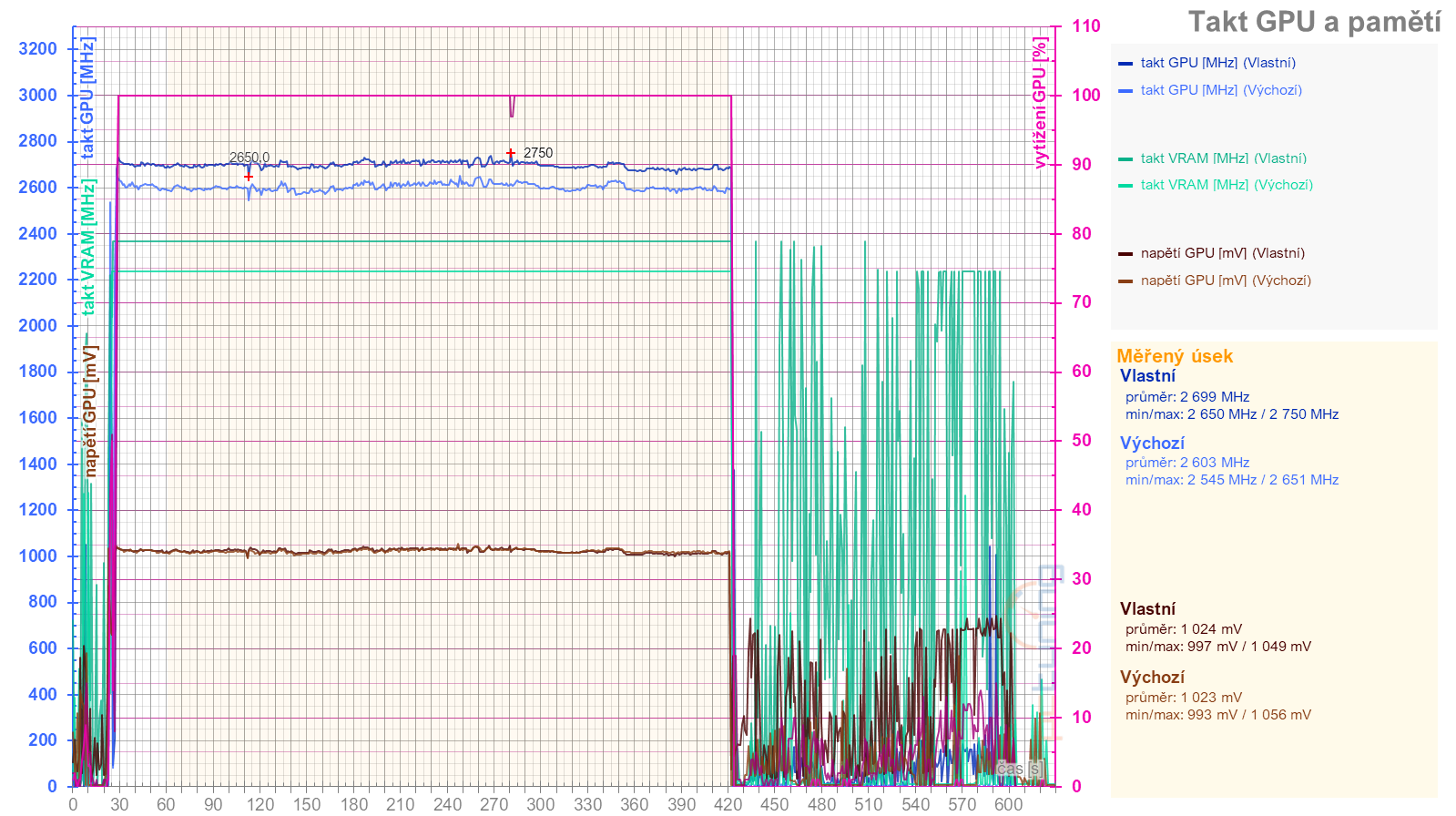Click "min/max: 2 650 MHz / 2 750 MHz"

(1232, 414)
